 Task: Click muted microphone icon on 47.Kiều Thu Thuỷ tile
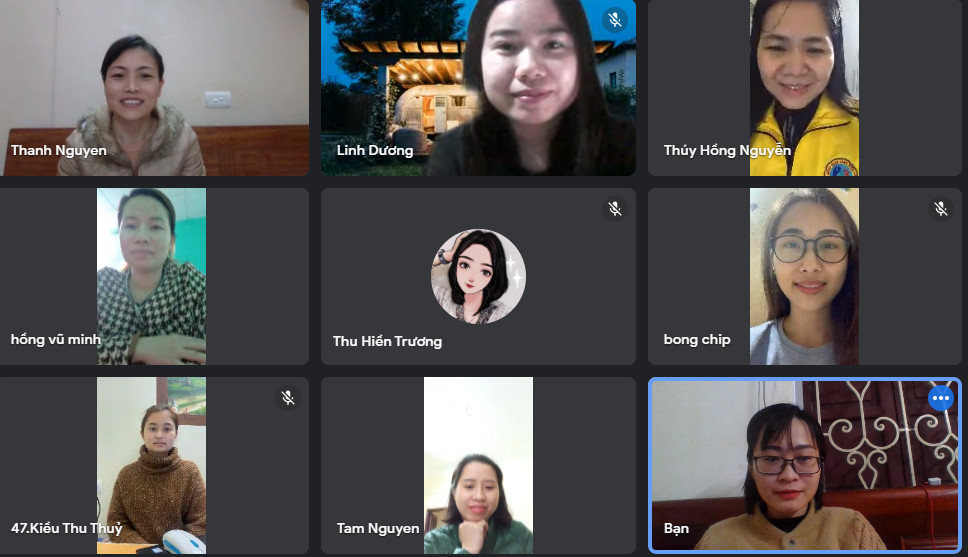pyautogui.click(x=288, y=398)
